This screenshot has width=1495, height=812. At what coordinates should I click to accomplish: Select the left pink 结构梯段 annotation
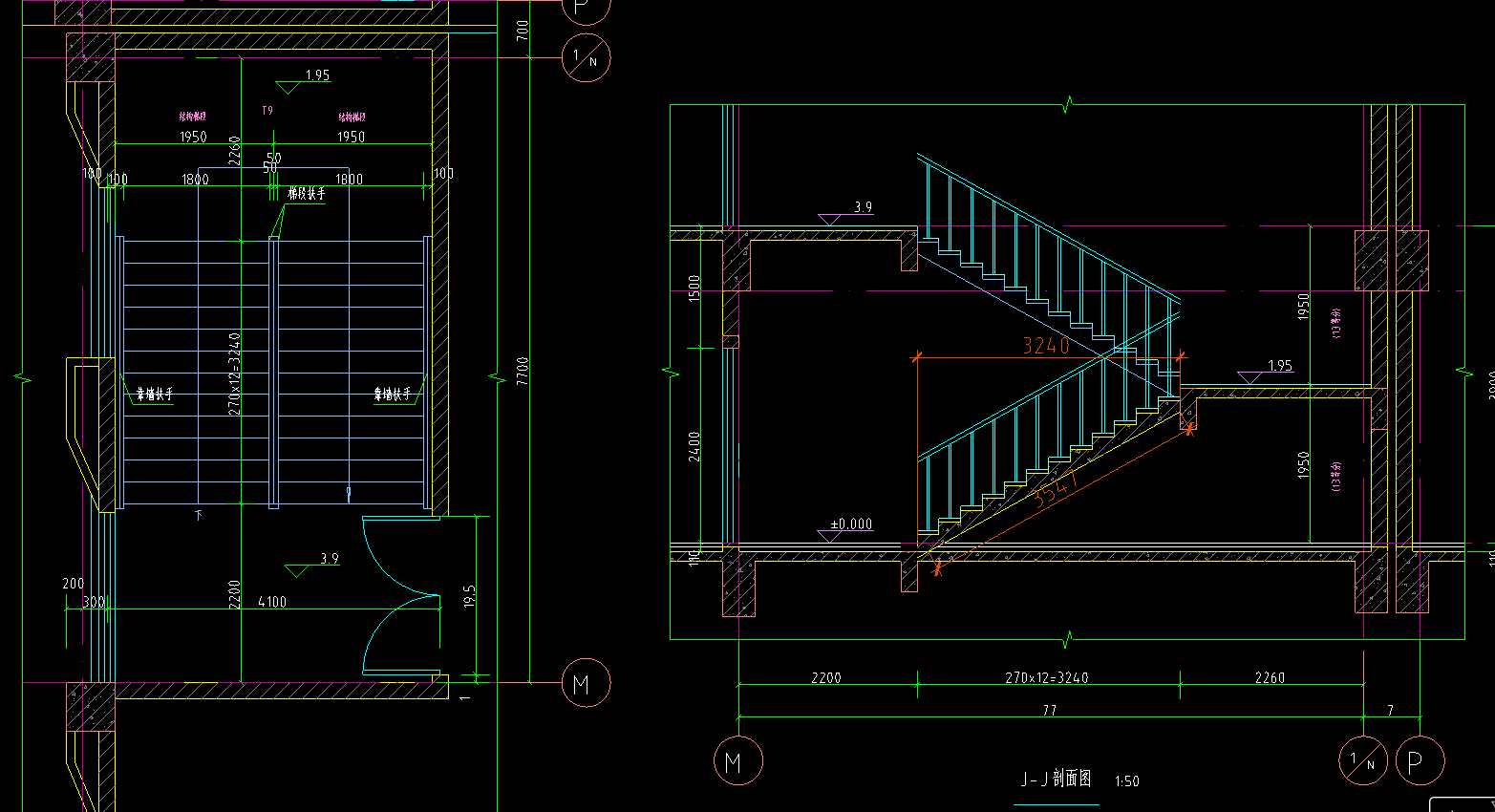pos(193,117)
